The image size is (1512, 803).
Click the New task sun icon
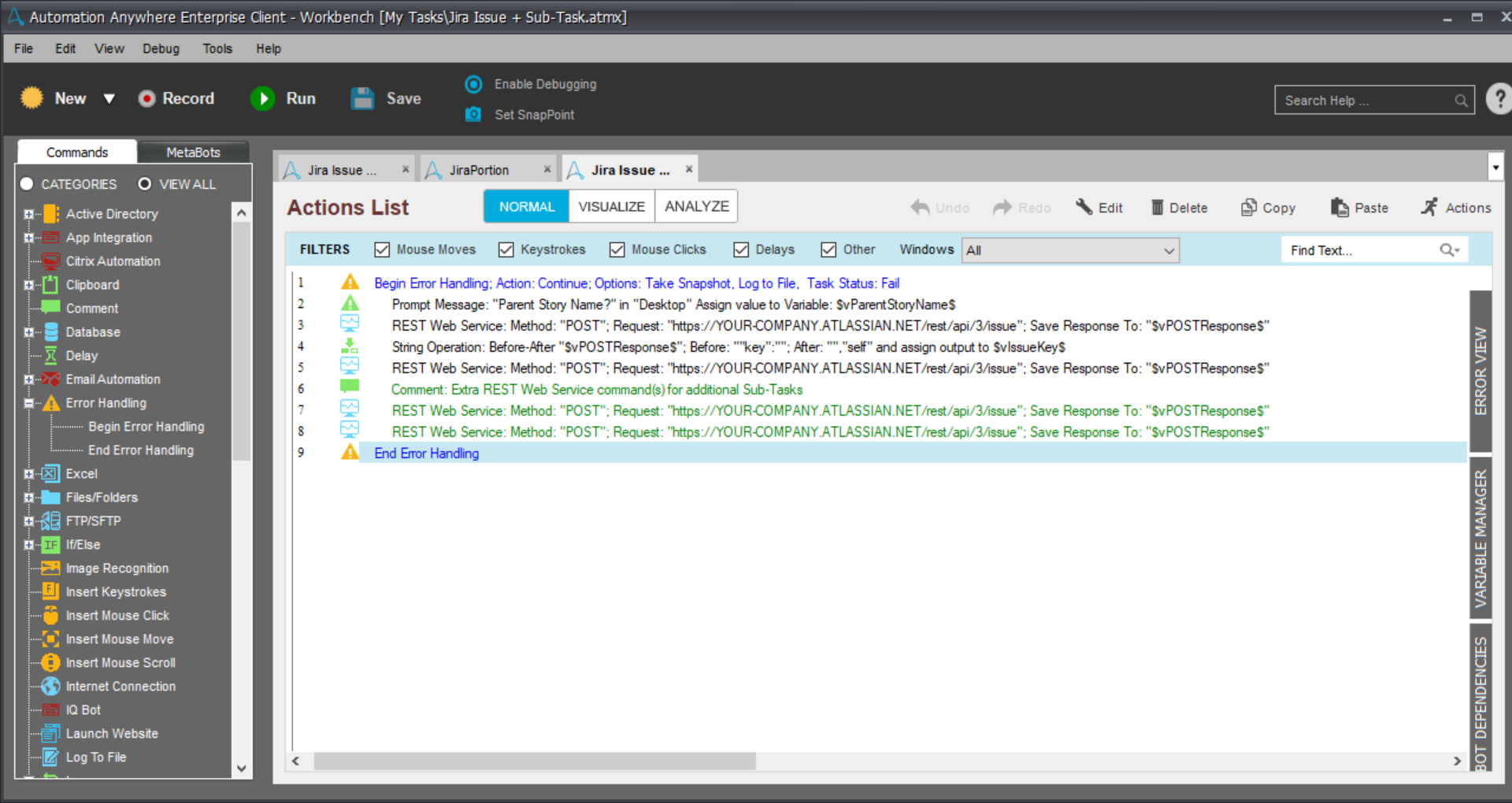31,98
